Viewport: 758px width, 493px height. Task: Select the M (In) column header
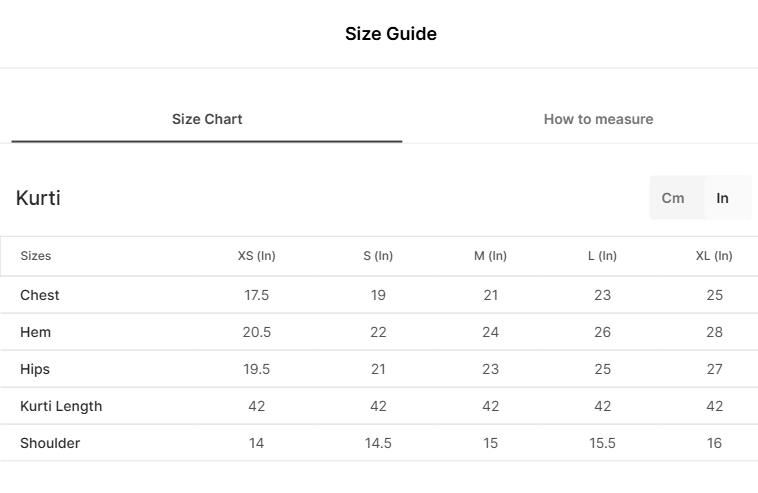tap(490, 256)
